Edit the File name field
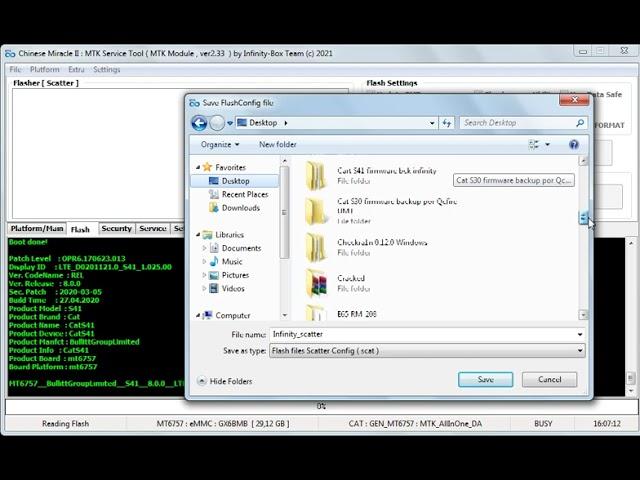The width and height of the screenshot is (640, 480). click(x=422, y=334)
